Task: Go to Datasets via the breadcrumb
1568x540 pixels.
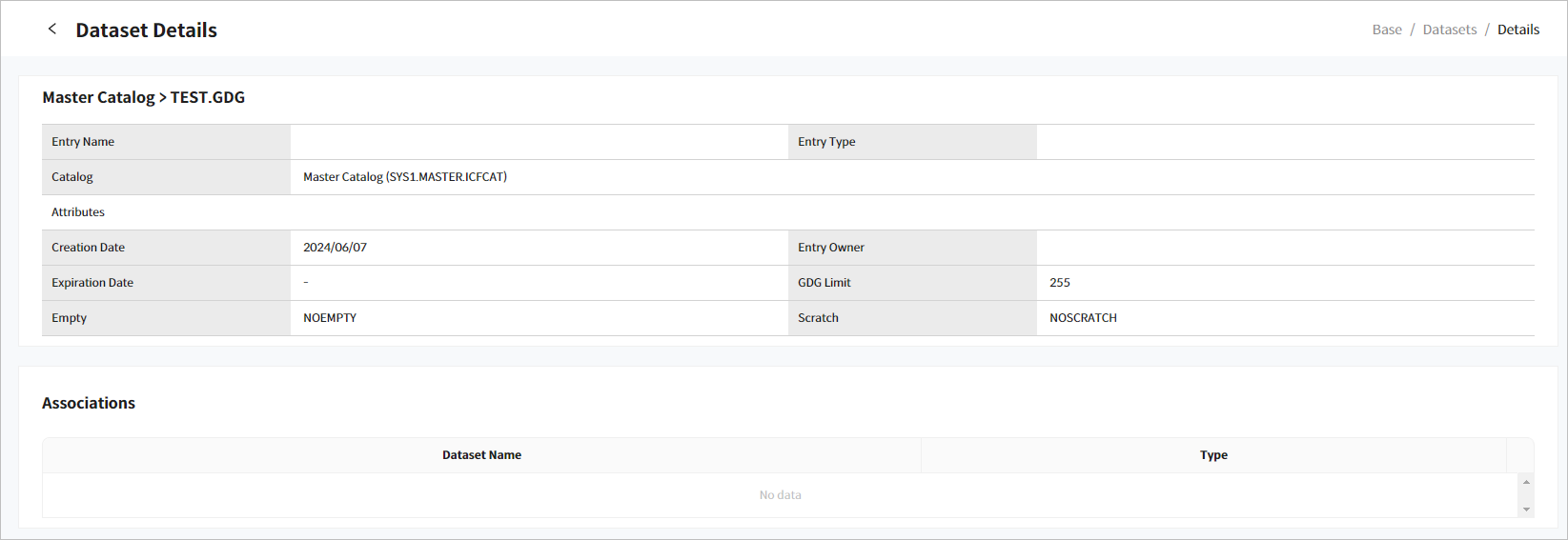Action: pyautogui.click(x=1449, y=30)
